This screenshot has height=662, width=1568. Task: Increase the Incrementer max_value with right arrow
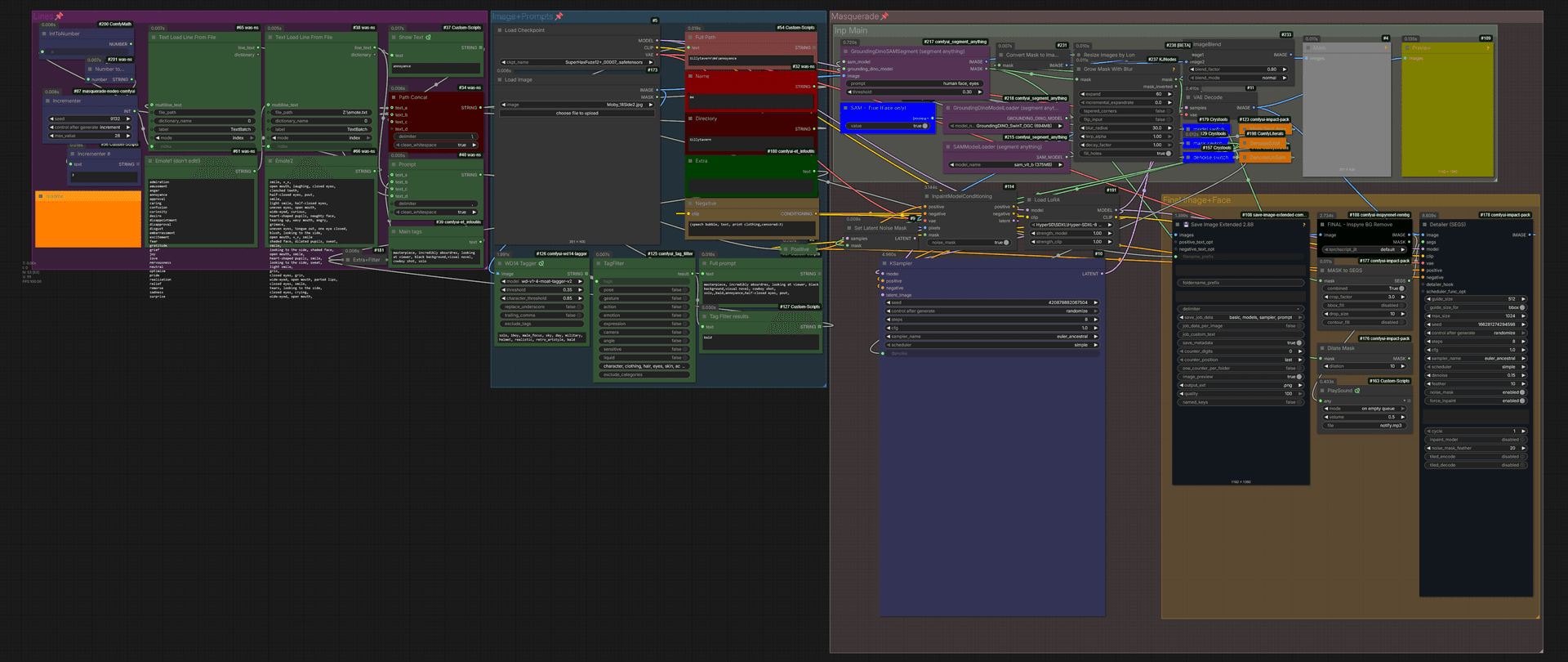128,136
